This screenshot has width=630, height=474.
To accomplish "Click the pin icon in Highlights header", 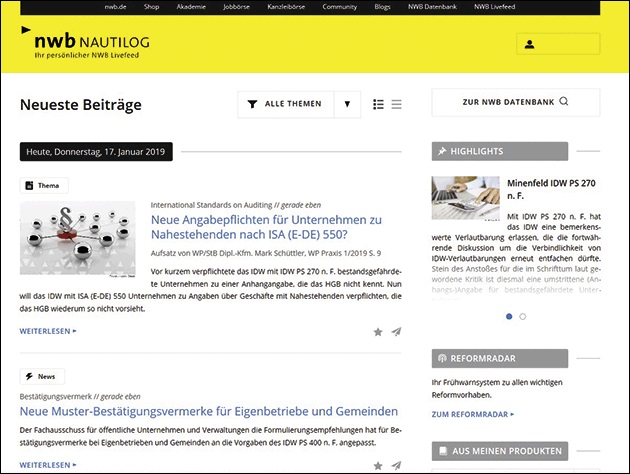I will (x=441, y=150).
